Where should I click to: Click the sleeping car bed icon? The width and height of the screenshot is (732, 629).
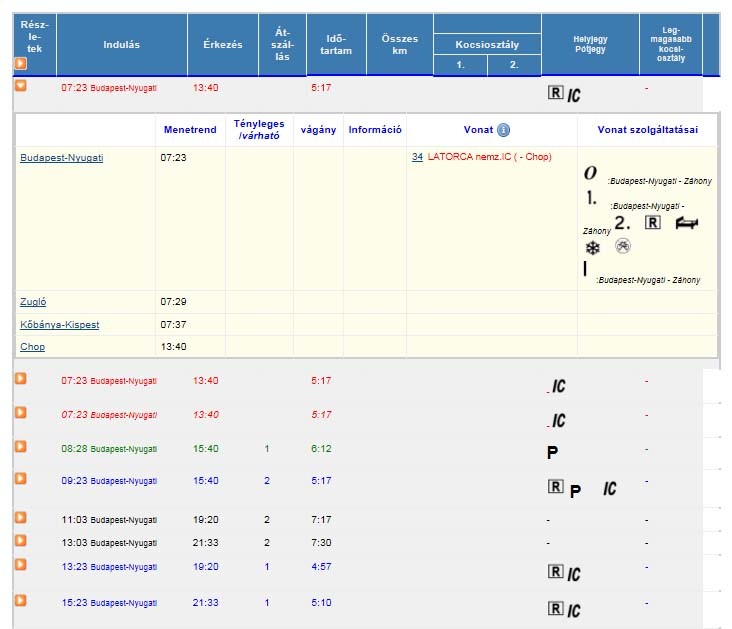coord(686,223)
